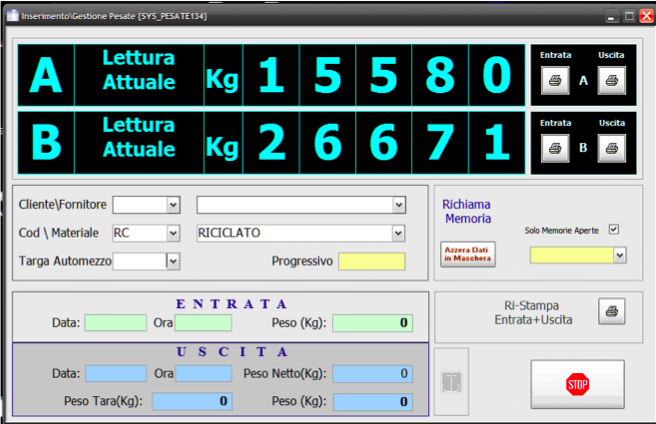Image resolution: width=656 pixels, height=424 pixels.
Task: Click the Uscita Peso (Kg) field
Action: pos(372,401)
